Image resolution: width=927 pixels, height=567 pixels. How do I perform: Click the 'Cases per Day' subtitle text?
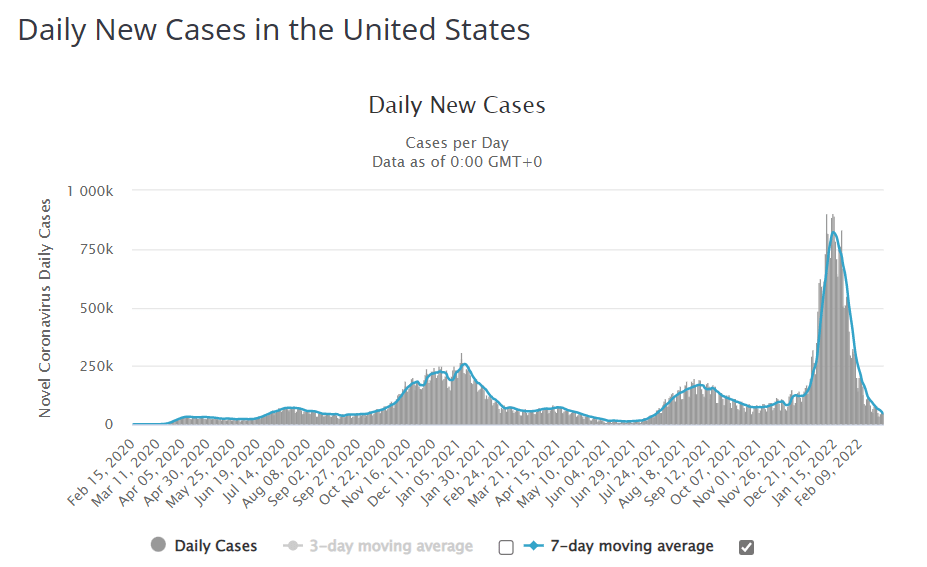pos(457,143)
